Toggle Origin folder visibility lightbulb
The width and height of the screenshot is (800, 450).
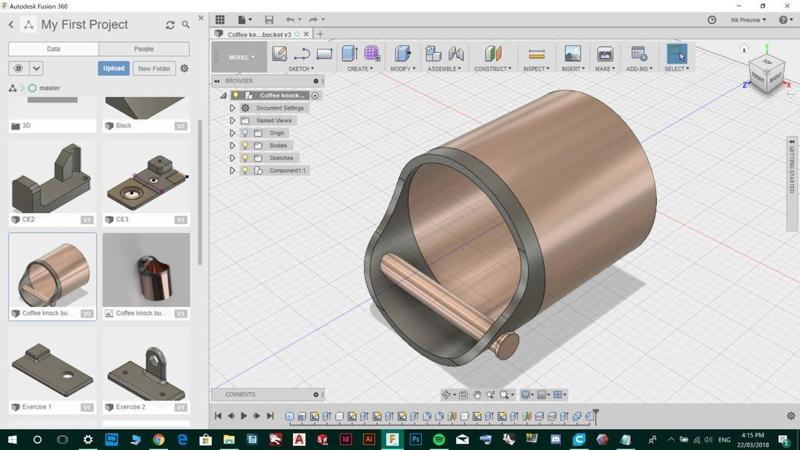(244, 133)
